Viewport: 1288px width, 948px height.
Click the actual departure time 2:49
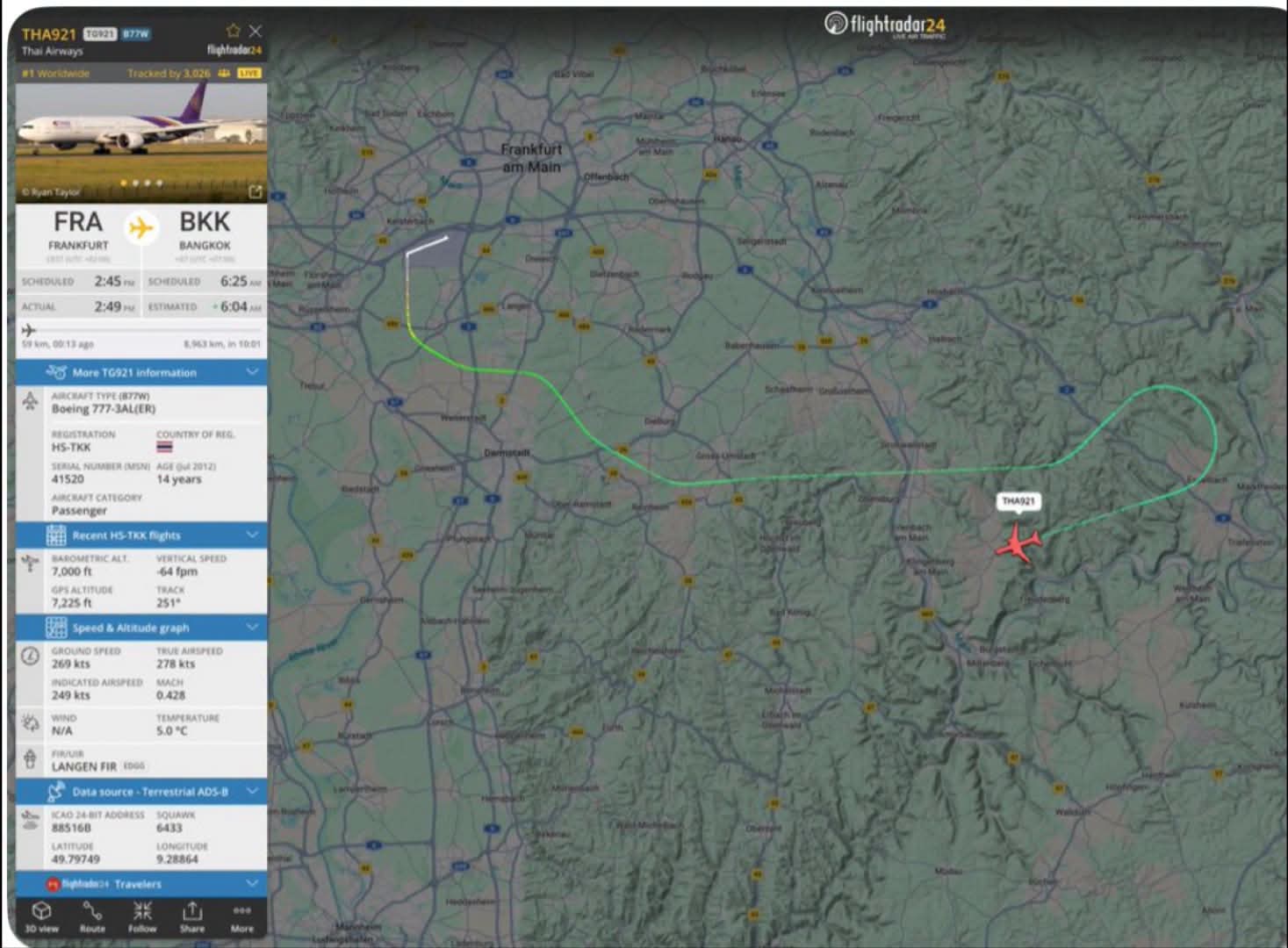tap(113, 306)
